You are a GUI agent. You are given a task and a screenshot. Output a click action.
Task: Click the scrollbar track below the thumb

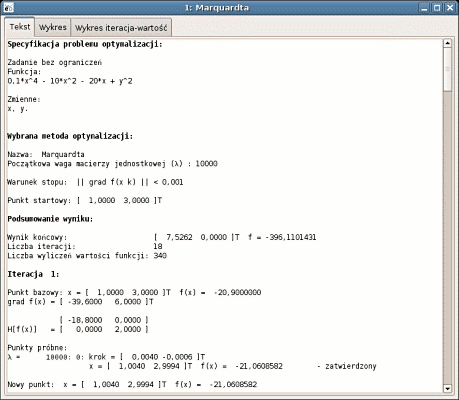click(447, 238)
